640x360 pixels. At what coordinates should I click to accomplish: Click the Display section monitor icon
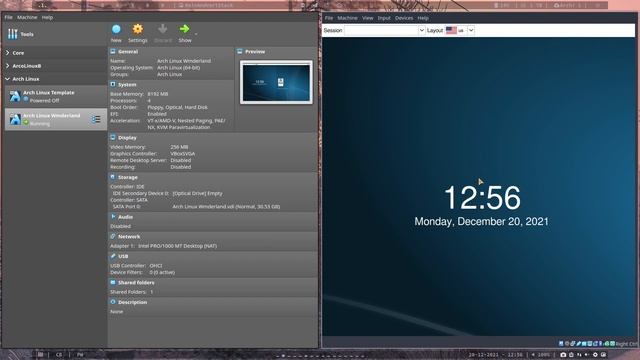[113, 138]
